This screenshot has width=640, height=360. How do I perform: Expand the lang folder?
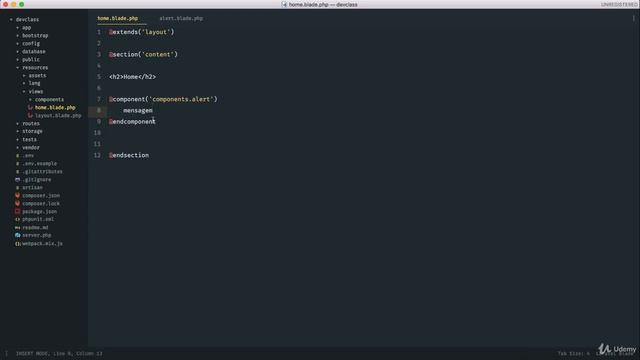[24, 83]
